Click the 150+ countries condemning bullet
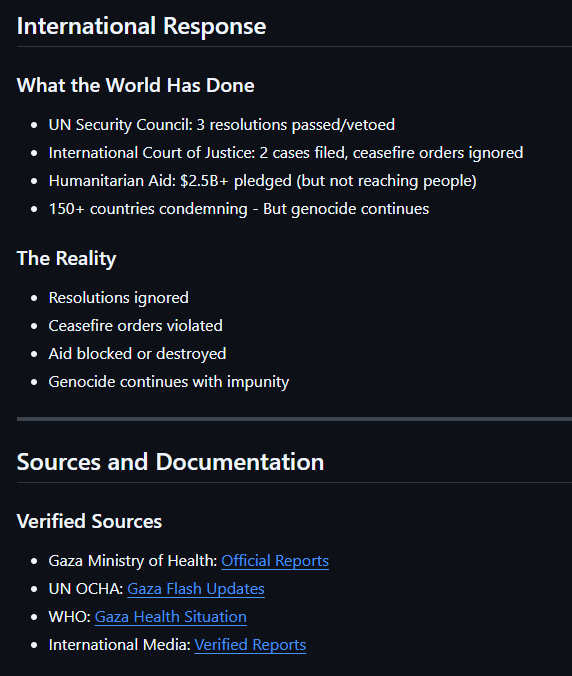 [239, 209]
